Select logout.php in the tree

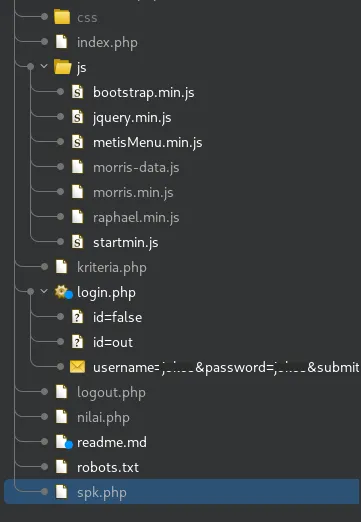point(111,393)
